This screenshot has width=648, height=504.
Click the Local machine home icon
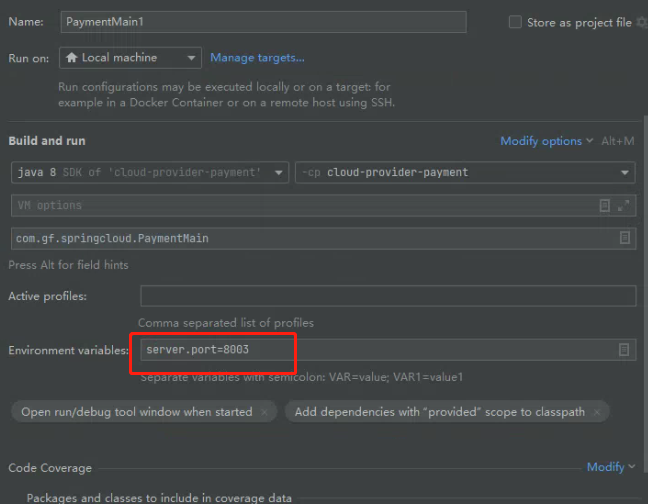(x=71, y=57)
